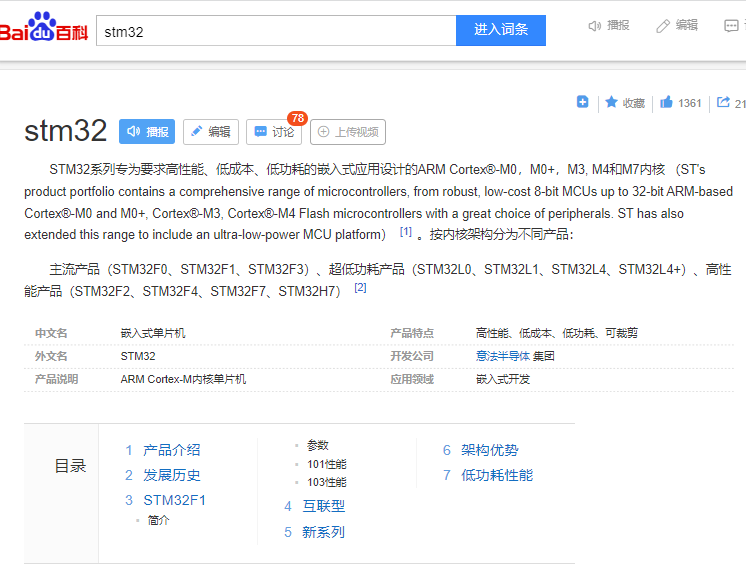The width and height of the screenshot is (746, 579).
Task: Click the stm32 entry title heading
Action: pyautogui.click(x=66, y=131)
